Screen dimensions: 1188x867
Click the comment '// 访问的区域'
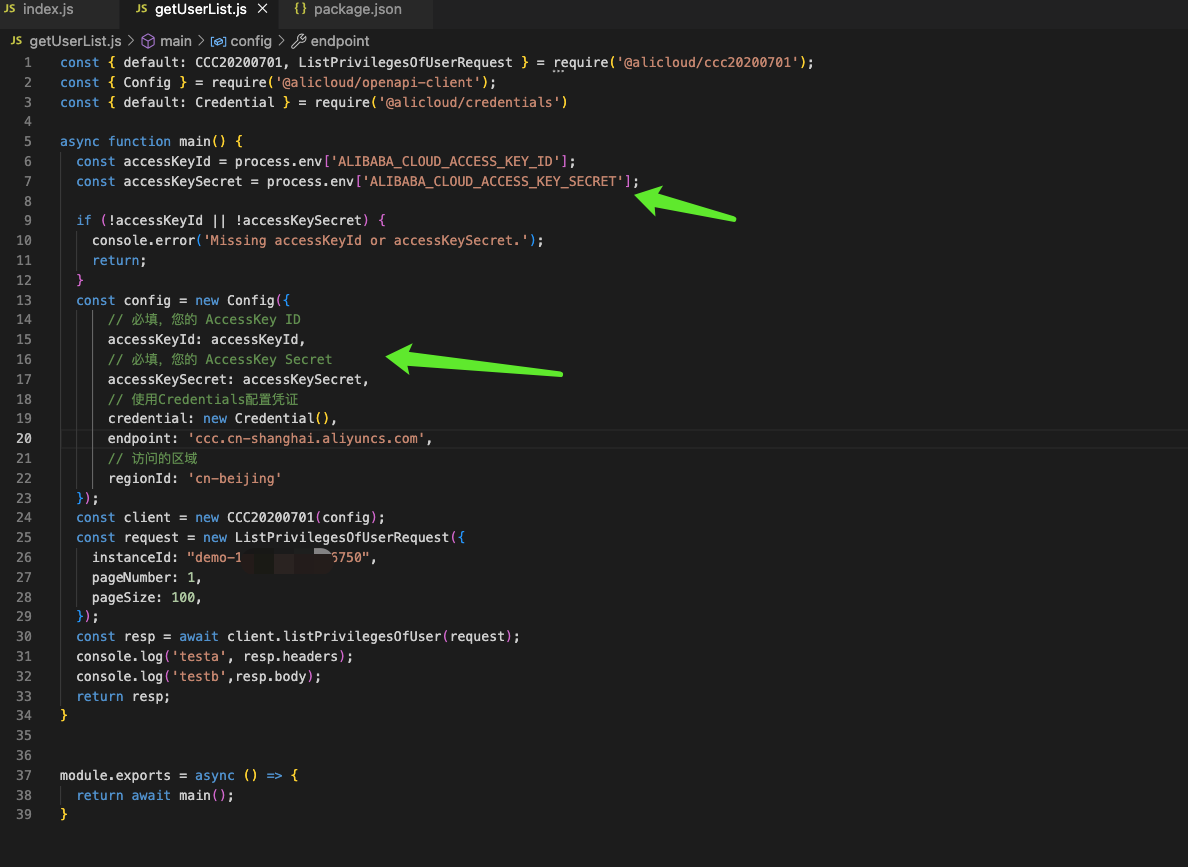coord(152,459)
